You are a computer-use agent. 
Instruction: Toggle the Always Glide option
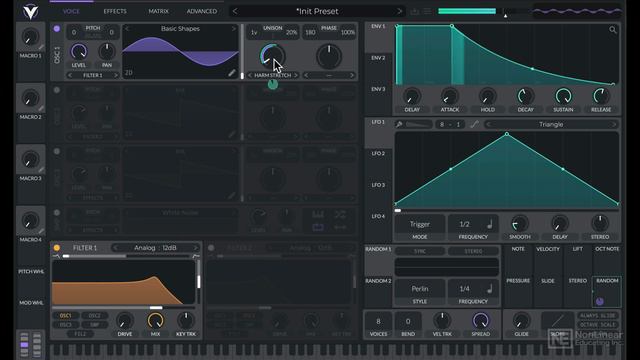point(597,316)
